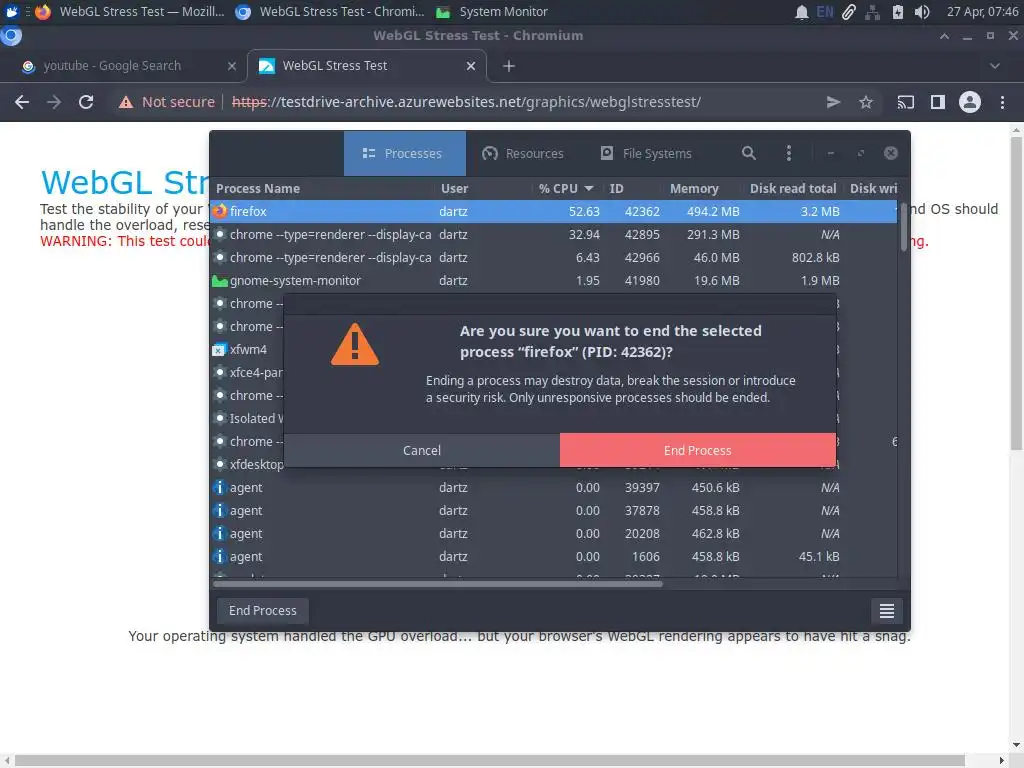Focus the Chromium address bar URL
1024x768 pixels.
pos(466,102)
